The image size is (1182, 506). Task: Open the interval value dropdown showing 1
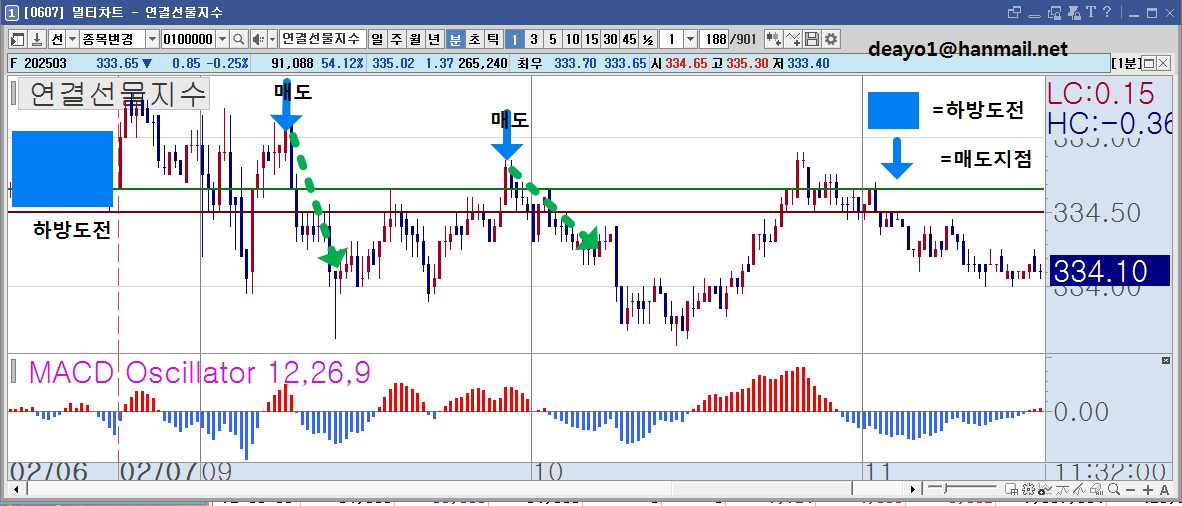[x=690, y=39]
